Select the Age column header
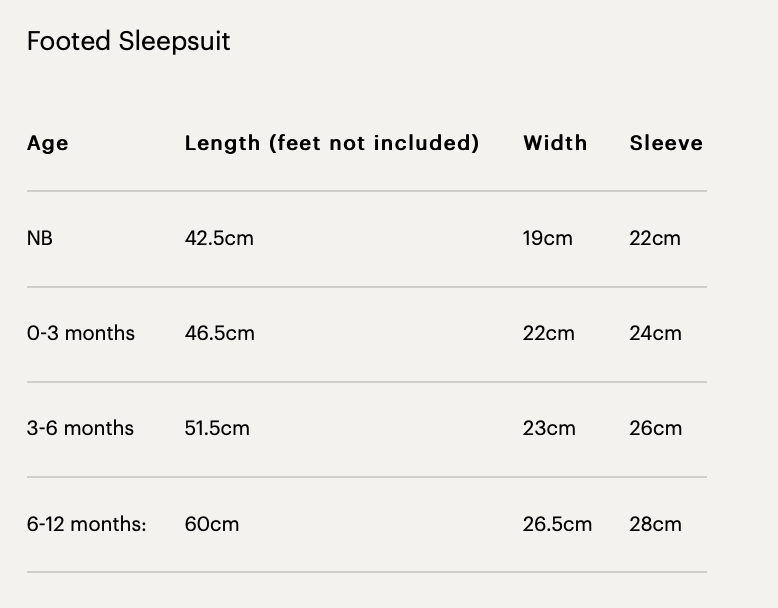778x608 pixels. tap(48, 143)
